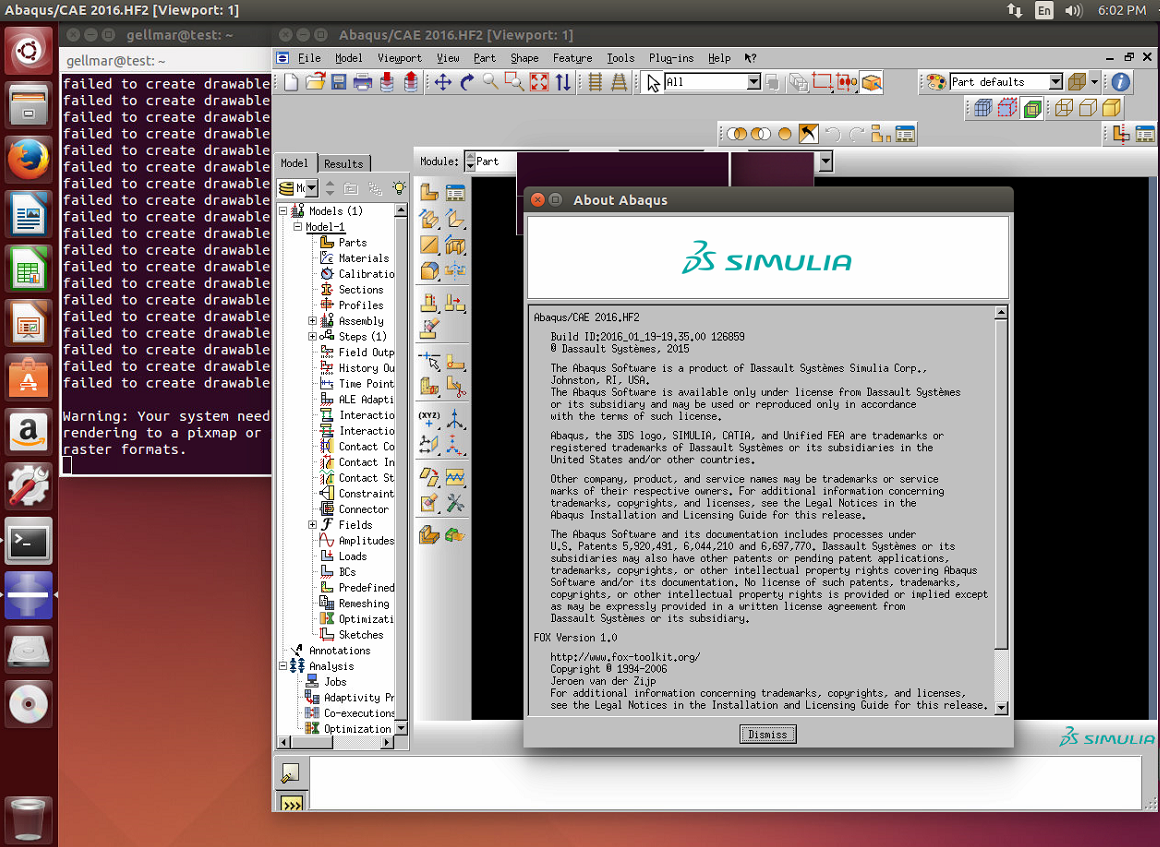1160x847 pixels.
Task: Open the Help menu
Action: pos(719,58)
